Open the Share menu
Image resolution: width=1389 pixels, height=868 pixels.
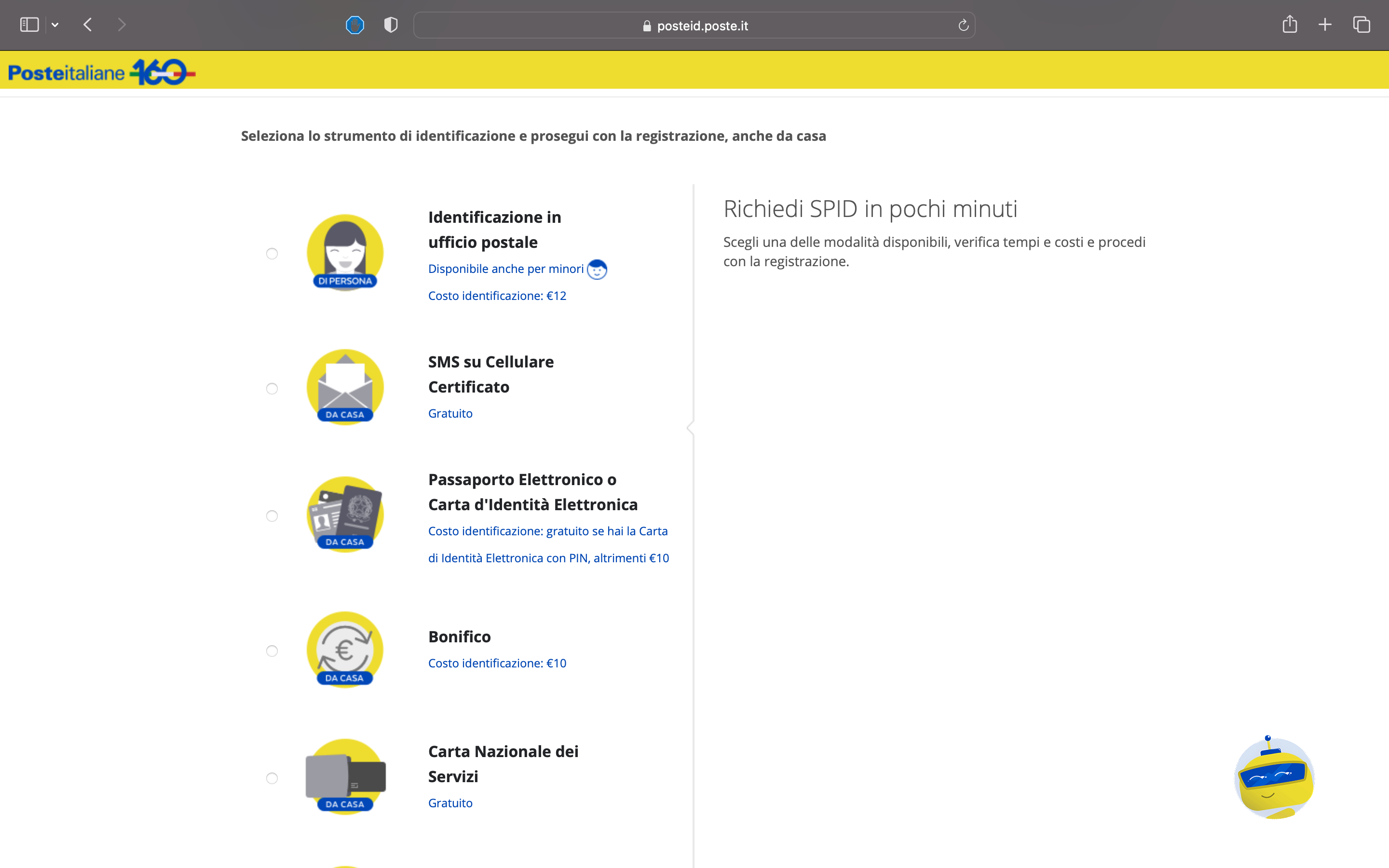pyautogui.click(x=1290, y=25)
